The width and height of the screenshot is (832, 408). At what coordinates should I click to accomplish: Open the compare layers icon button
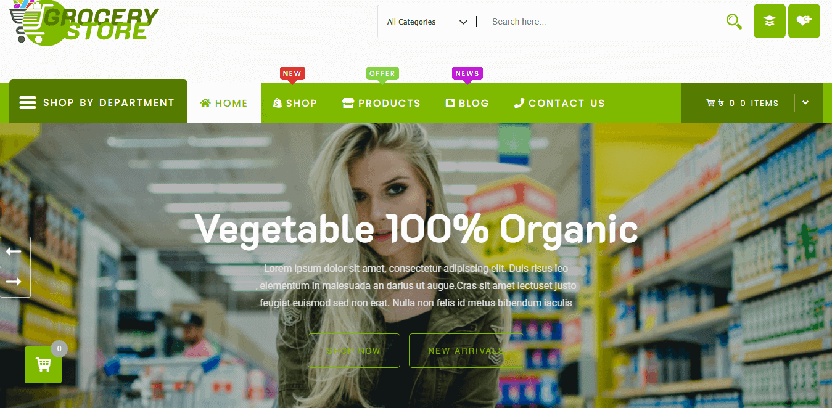click(x=769, y=21)
